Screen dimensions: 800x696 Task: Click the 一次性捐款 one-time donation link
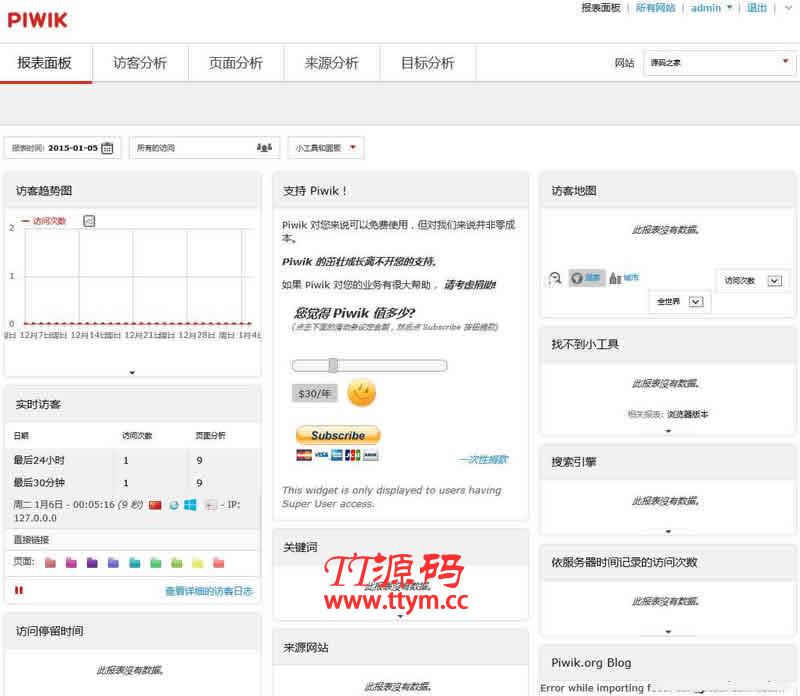click(483, 459)
